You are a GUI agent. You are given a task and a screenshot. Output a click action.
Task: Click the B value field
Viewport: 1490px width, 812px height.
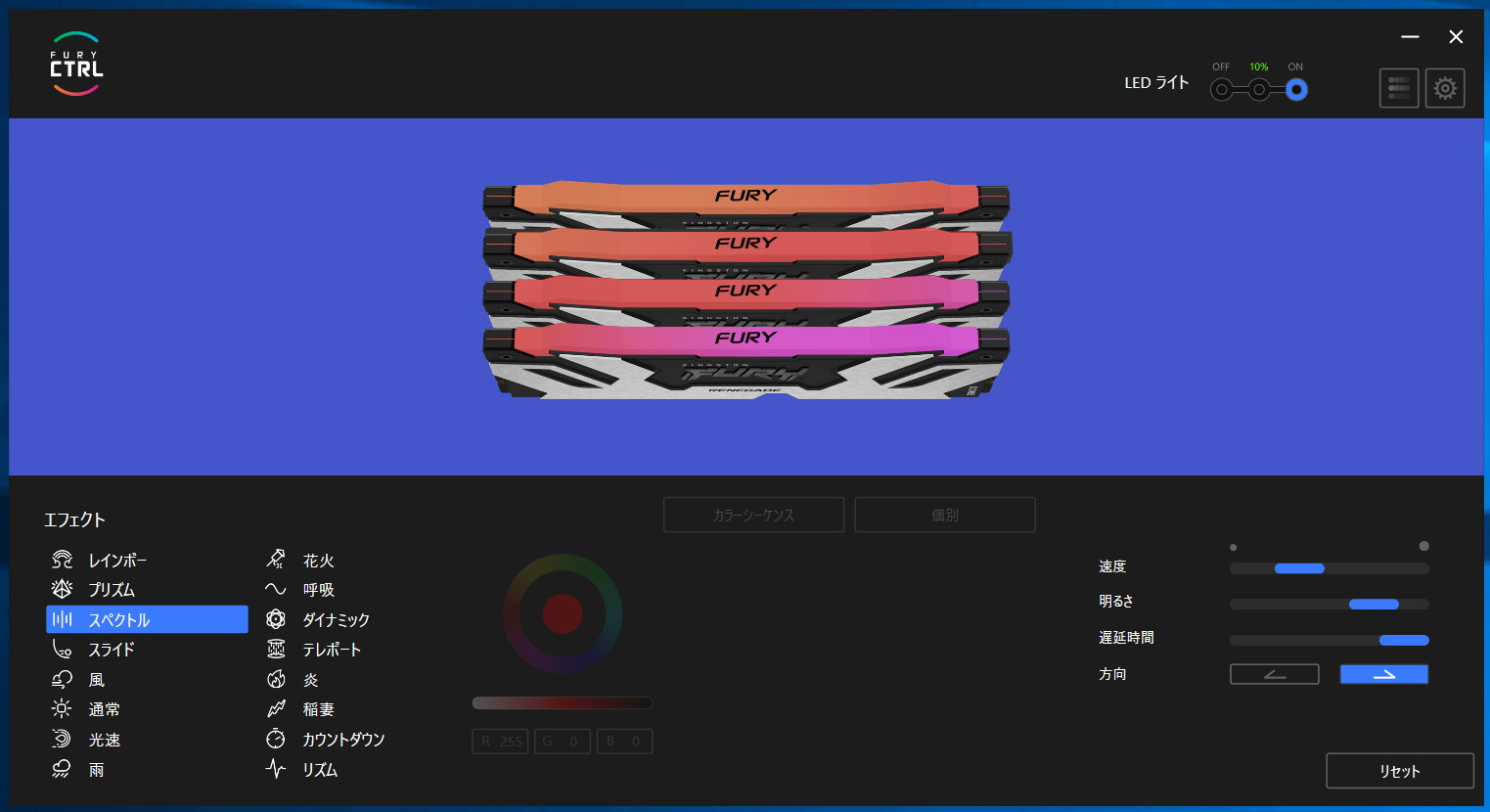(x=624, y=742)
